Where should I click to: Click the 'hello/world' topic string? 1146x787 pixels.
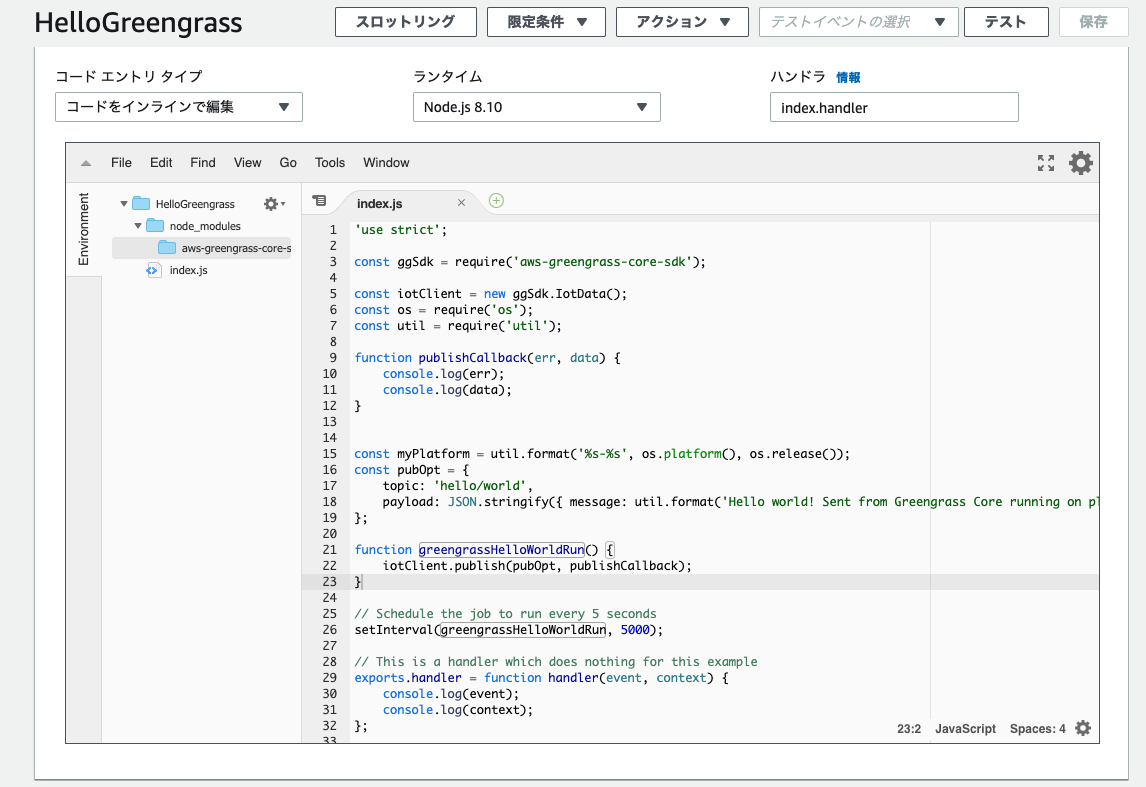click(479, 486)
